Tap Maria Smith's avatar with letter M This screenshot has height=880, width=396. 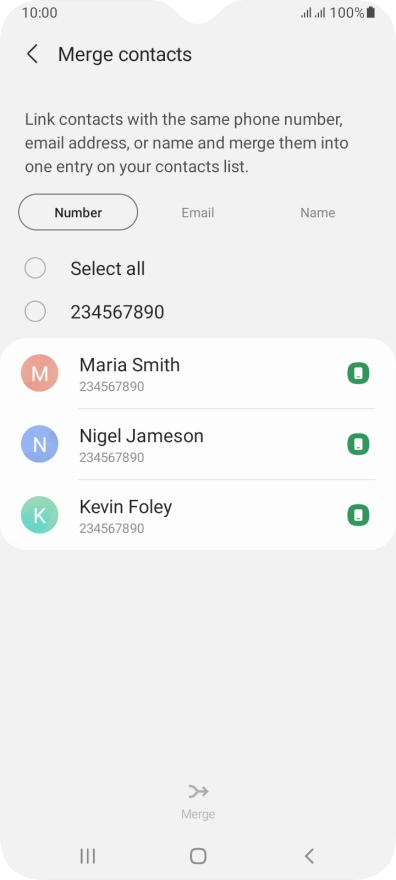coord(40,373)
